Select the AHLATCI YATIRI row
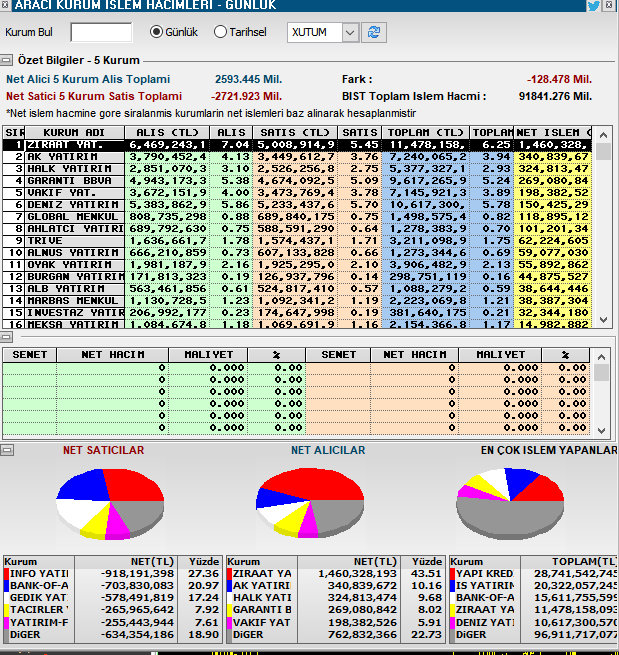This screenshot has height=655, width=619. pos(297,229)
